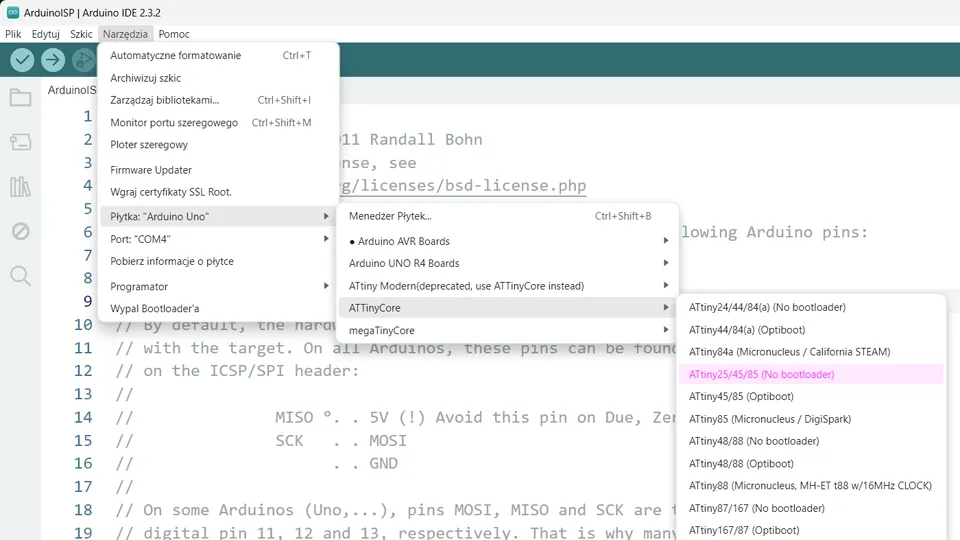Click the Verify sketch checkmark icon

click(22, 60)
